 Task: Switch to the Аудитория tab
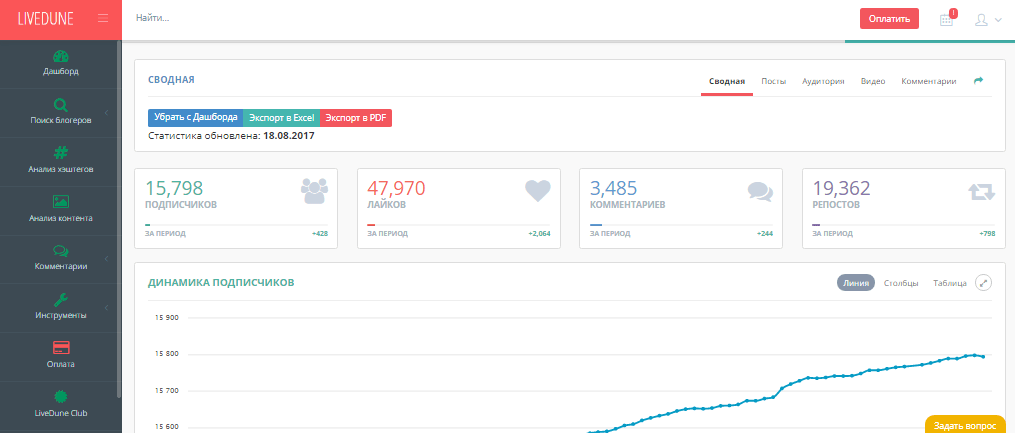point(823,81)
